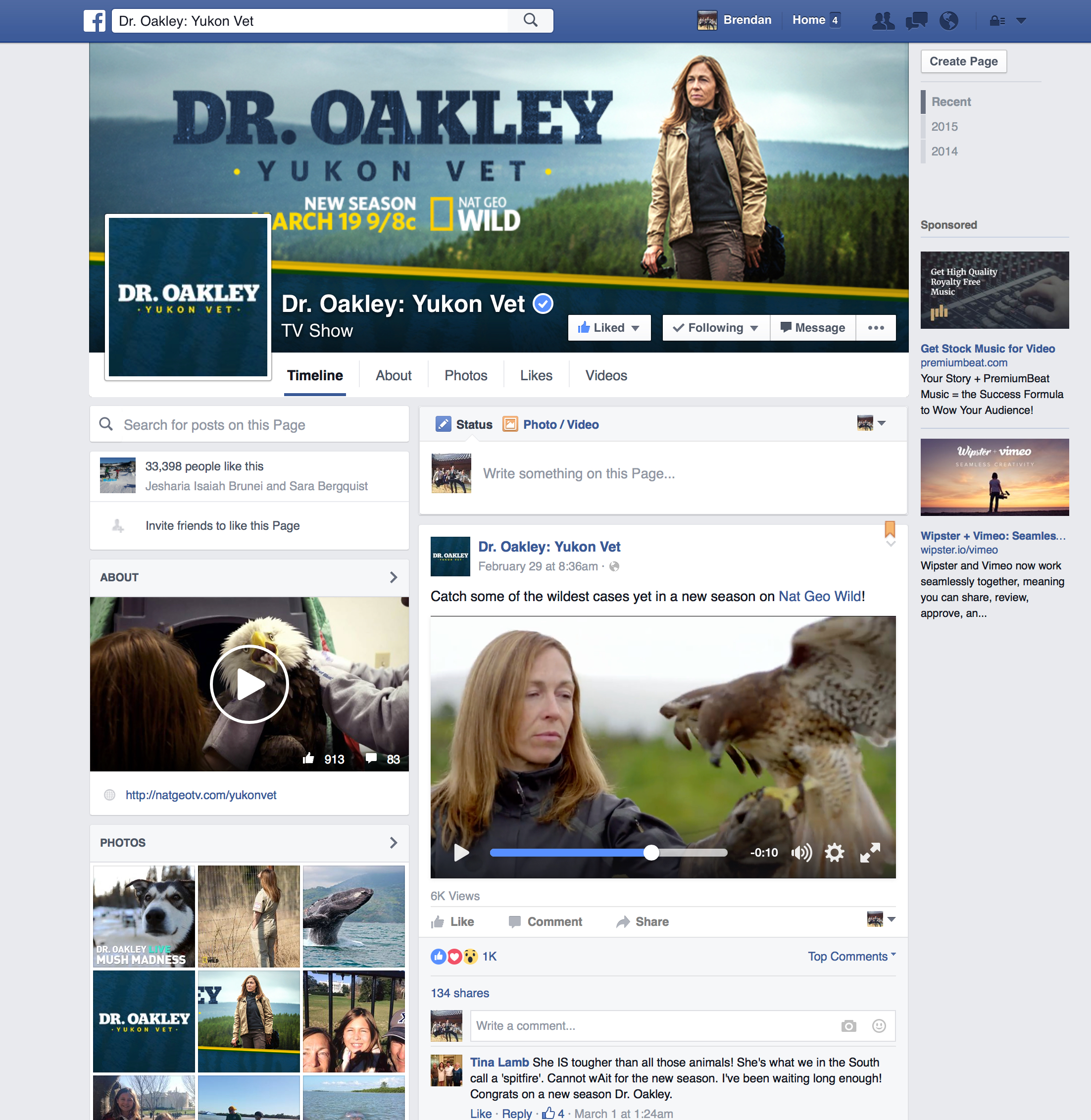Select the Timeline tab
Screen dimensions: 1091x1120
click(315, 375)
